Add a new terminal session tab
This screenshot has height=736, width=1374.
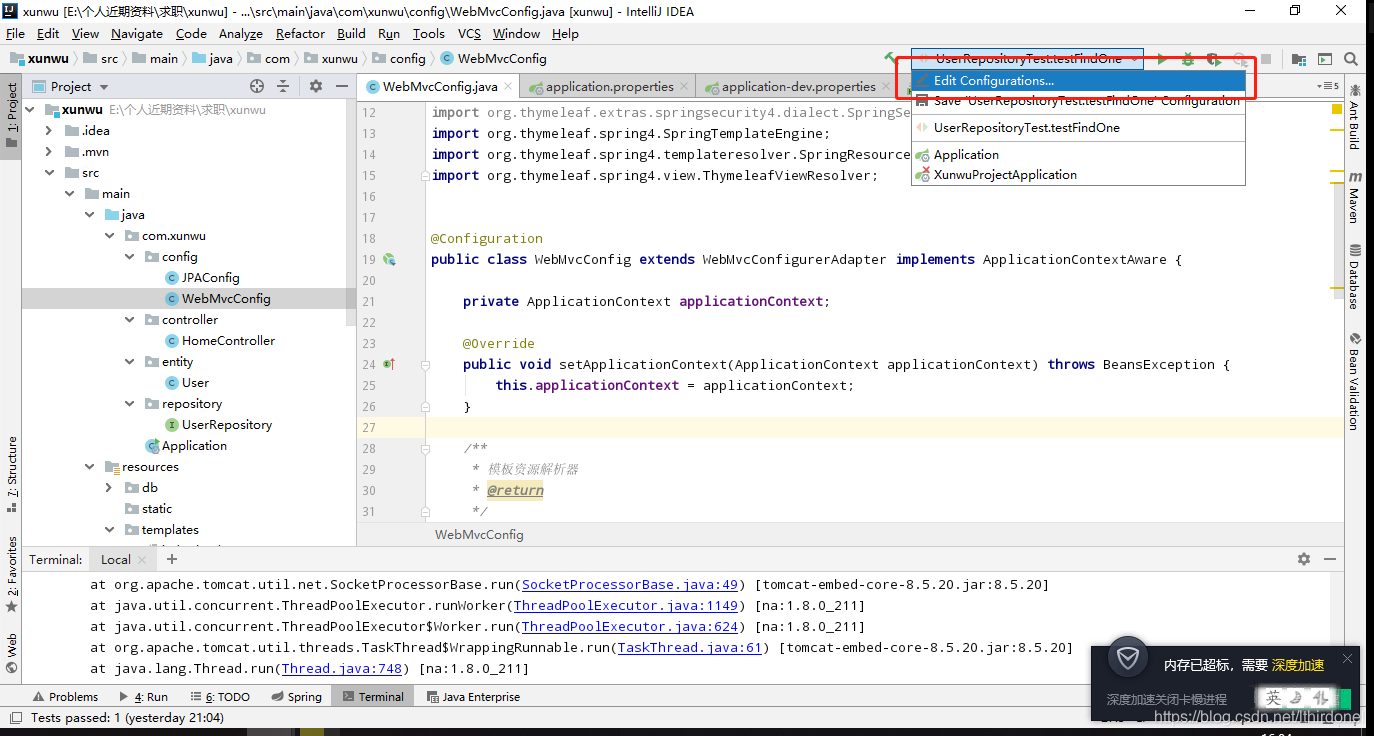click(x=172, y=559)
